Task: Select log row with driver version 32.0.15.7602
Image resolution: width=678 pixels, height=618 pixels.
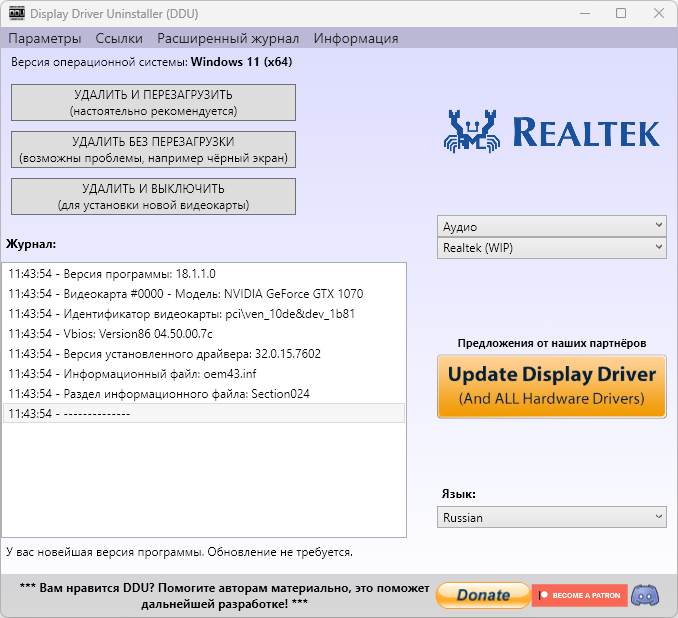Action: pos(203,354)
